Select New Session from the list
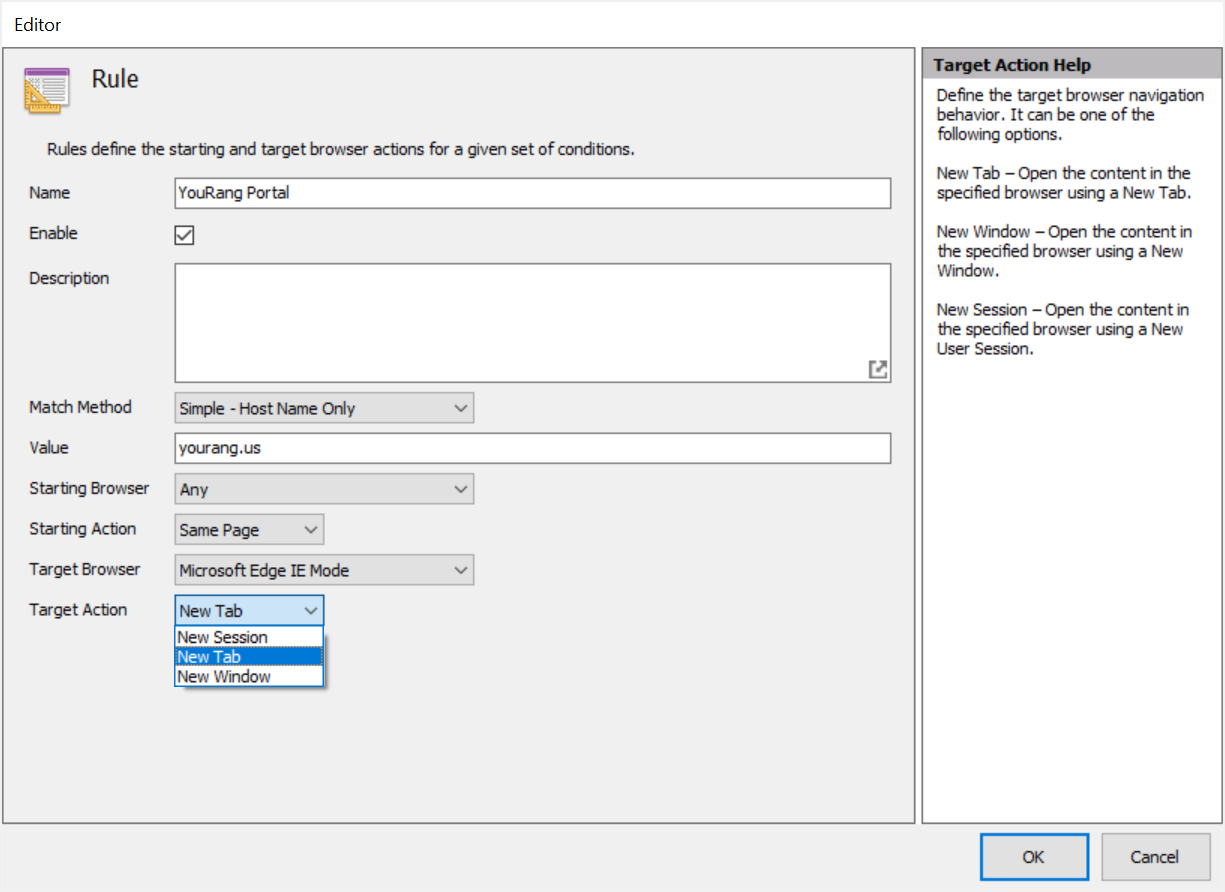 coord(223,637)
